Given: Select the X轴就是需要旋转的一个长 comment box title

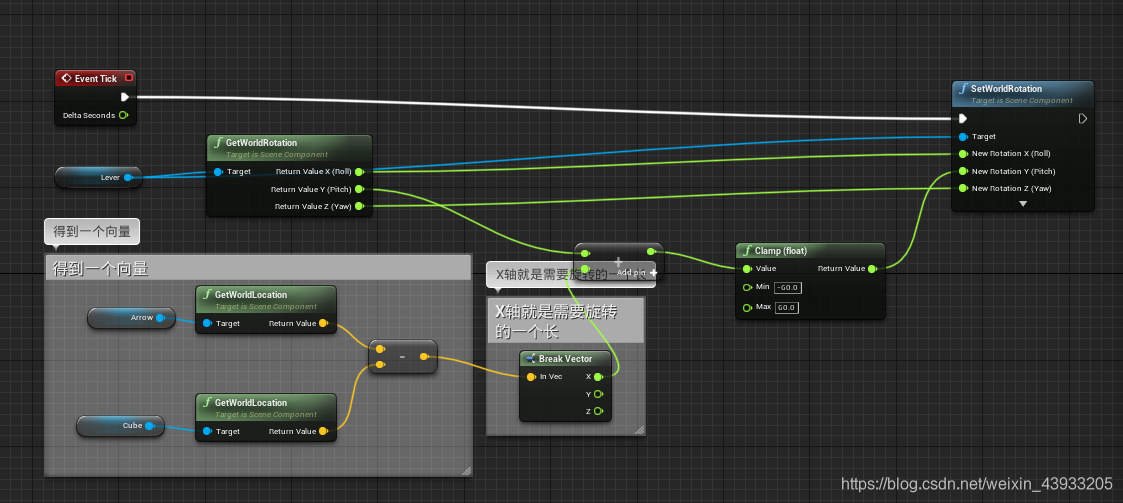Looking at the screenshot, I should click(565, 321).
